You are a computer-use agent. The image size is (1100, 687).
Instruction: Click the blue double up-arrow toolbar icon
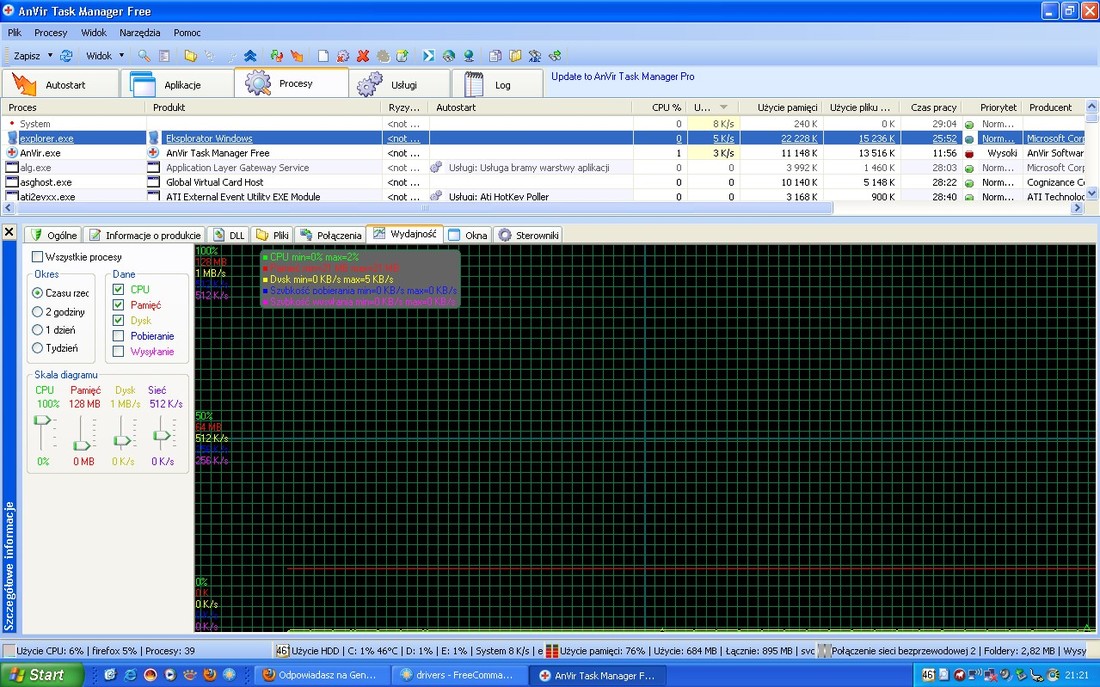[250, 55]
